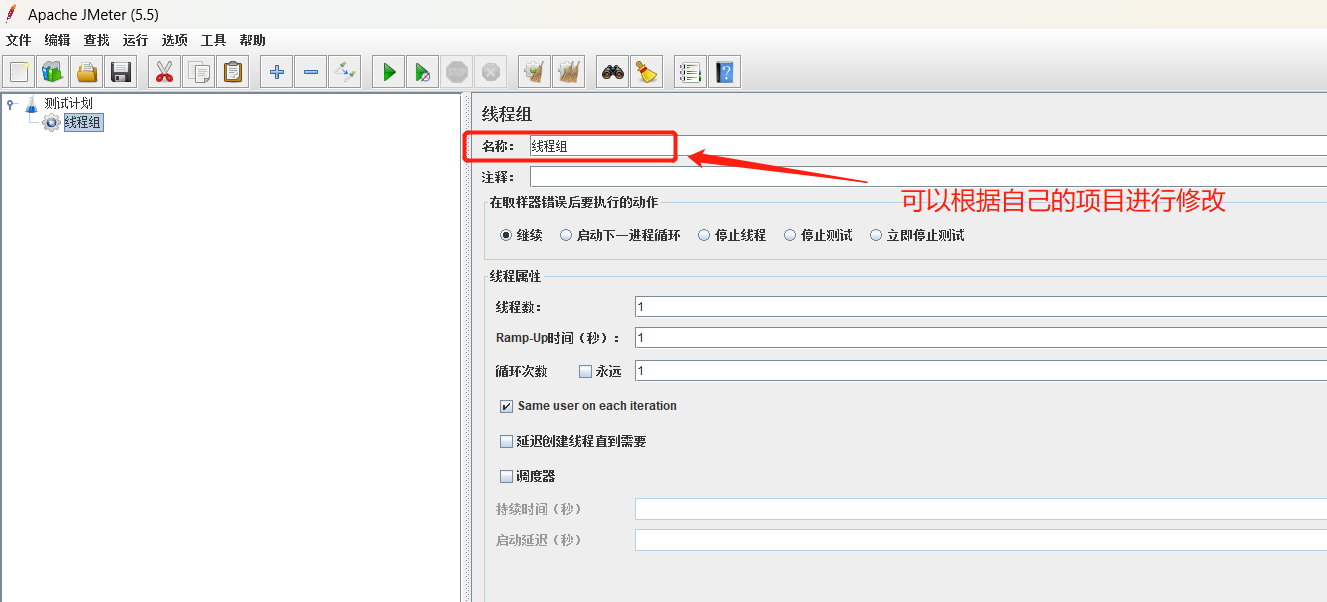Click the 线程属性 section label

(x=515, y=276)
